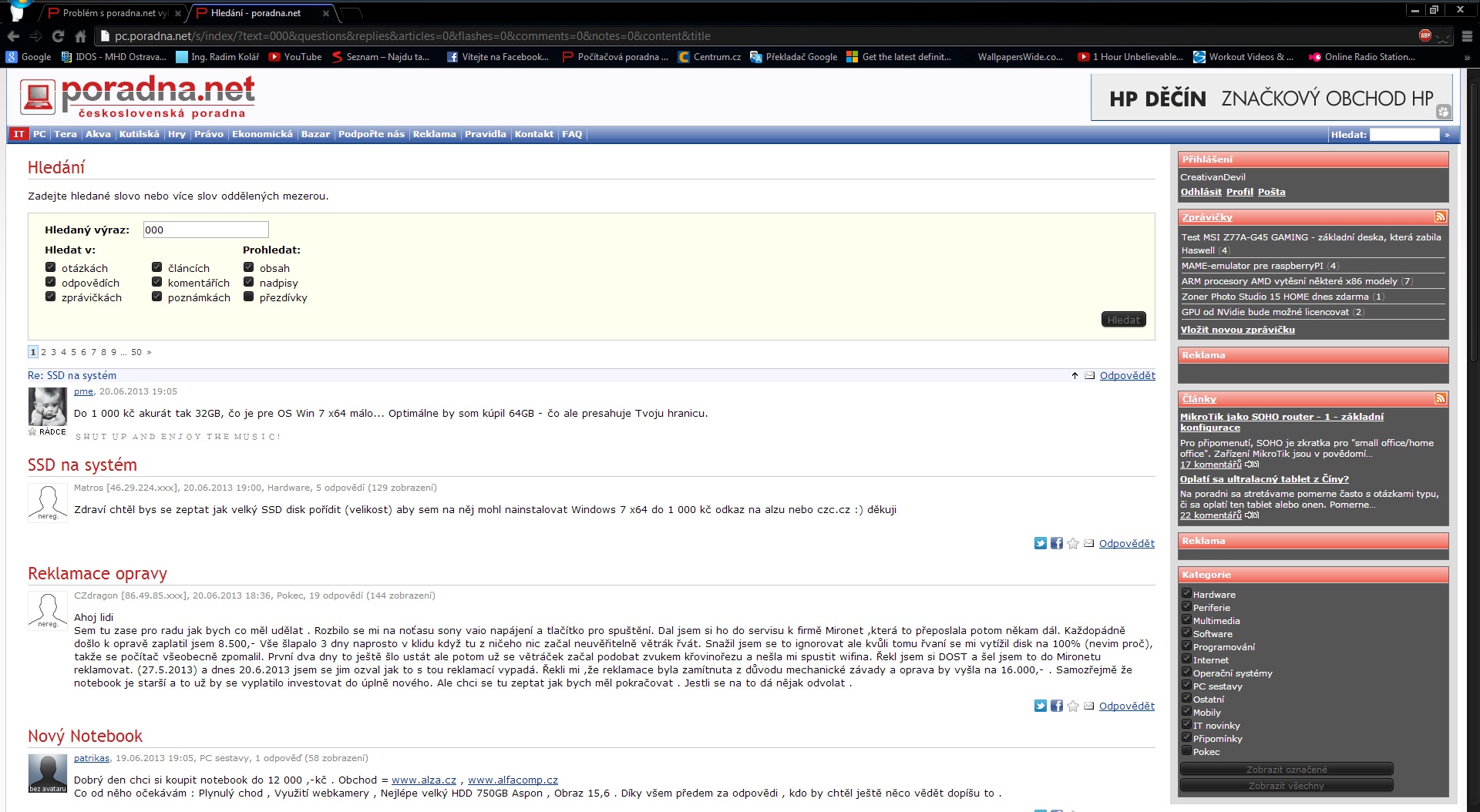Go to next results page with »
This screenshot has width=1480, height=812.
pos(149,352)
